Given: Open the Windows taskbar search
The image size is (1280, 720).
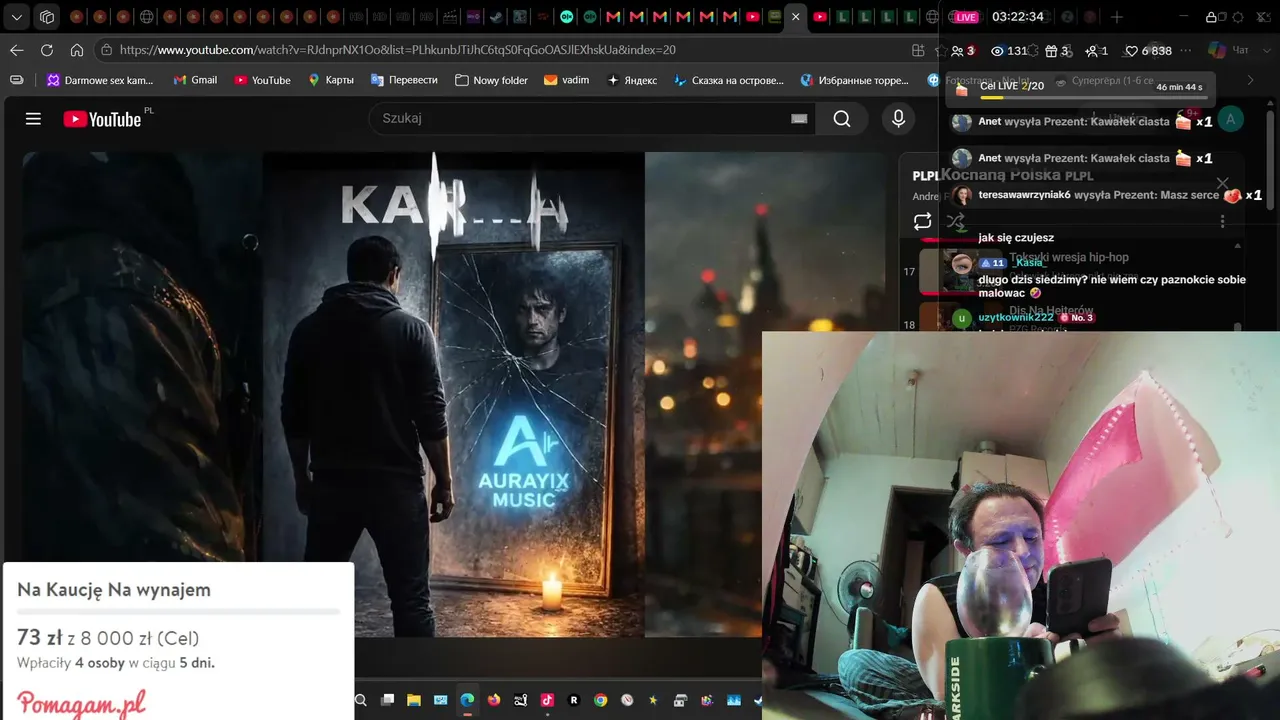Looking at the screenshot, I should [361, 701].
